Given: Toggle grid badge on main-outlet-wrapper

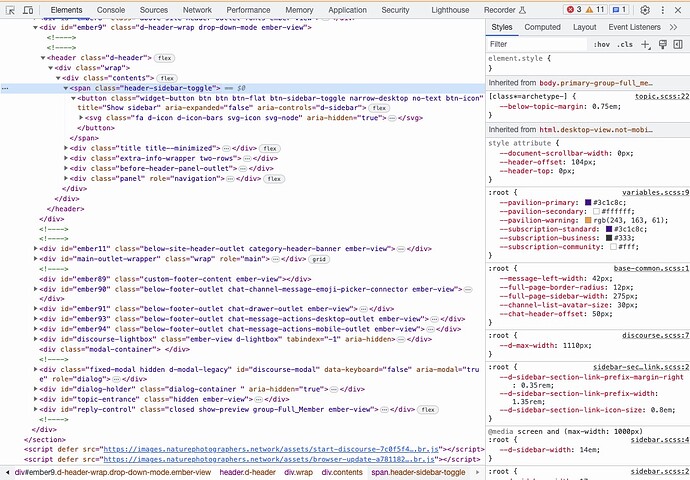Looking at the screenshot, I should click(319, 260).
